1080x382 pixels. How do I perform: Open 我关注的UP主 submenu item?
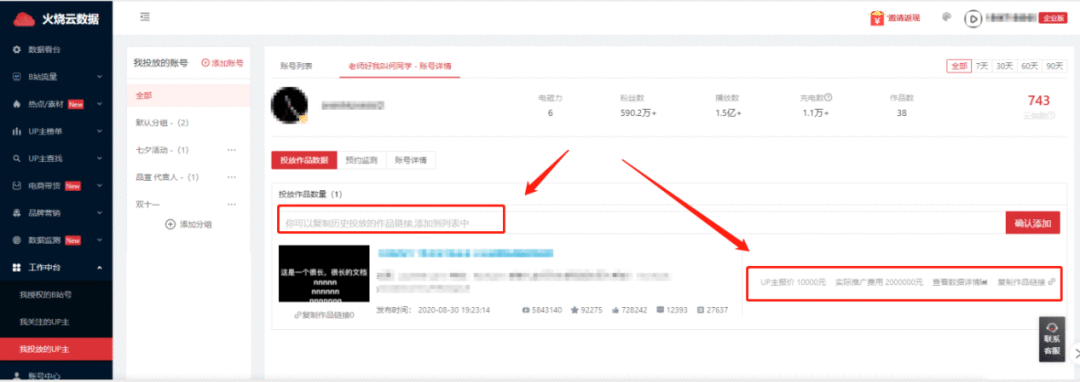[43, 322]
